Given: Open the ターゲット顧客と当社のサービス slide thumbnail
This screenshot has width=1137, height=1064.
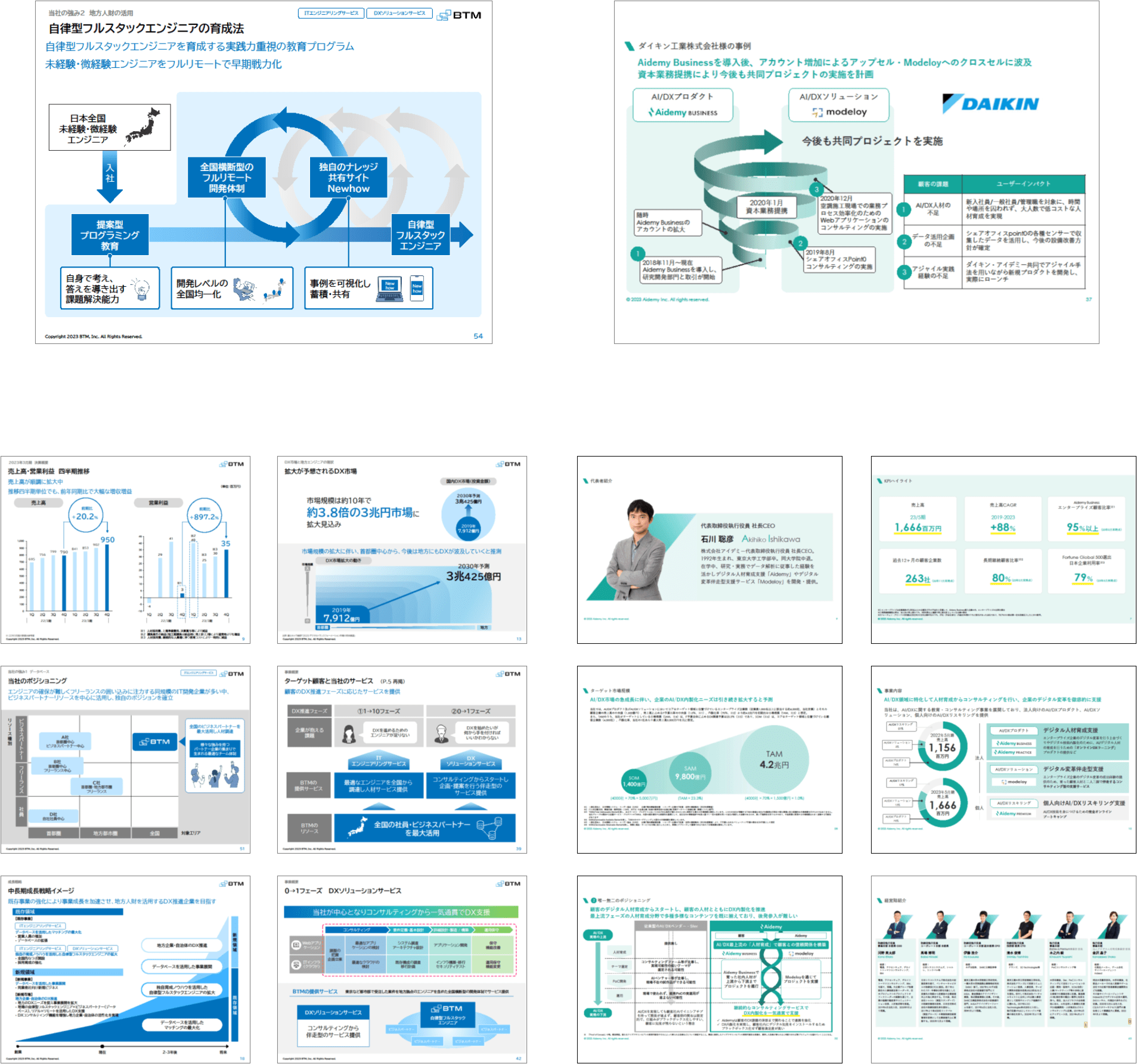Looking at the screenshot, I should (x=402, y=759).
